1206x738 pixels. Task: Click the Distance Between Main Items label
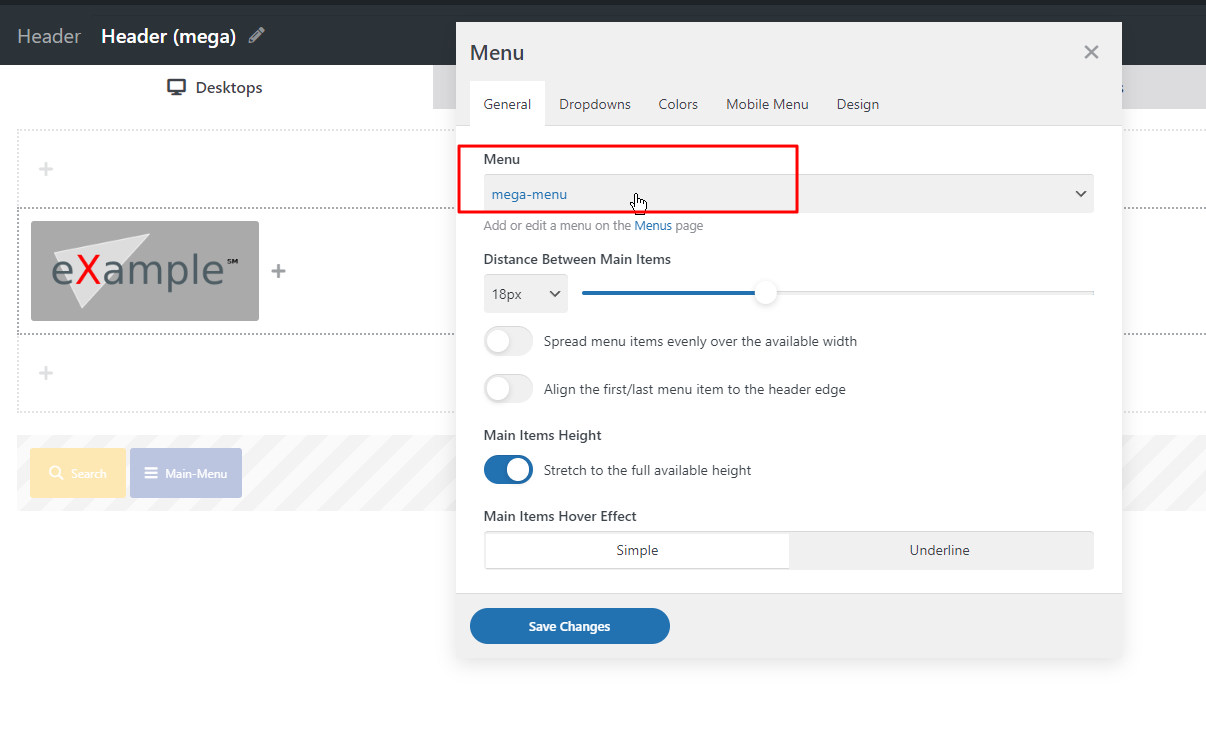click(x=577, y=259)
